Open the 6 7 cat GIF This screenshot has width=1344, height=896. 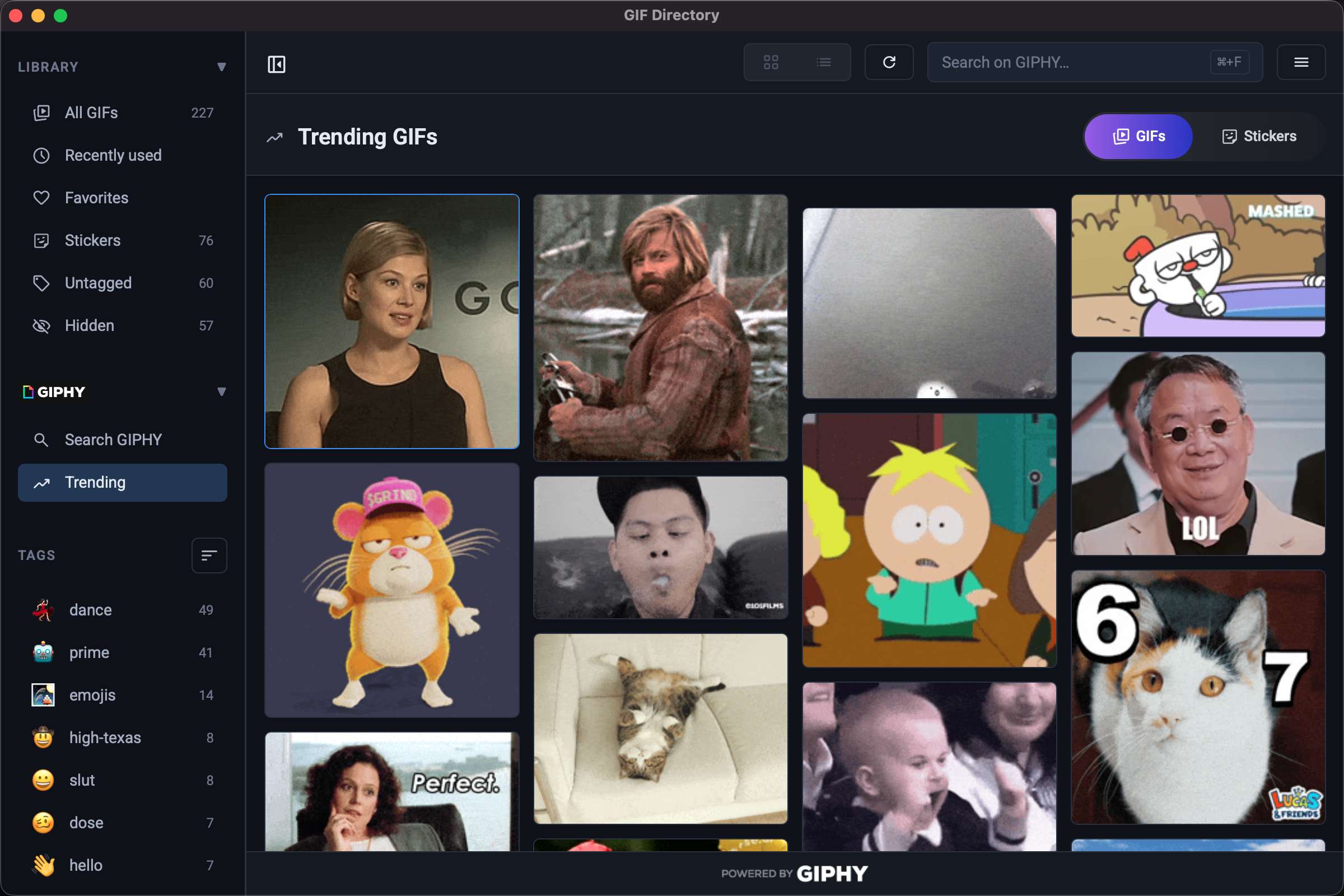(x=1198, y=697)
